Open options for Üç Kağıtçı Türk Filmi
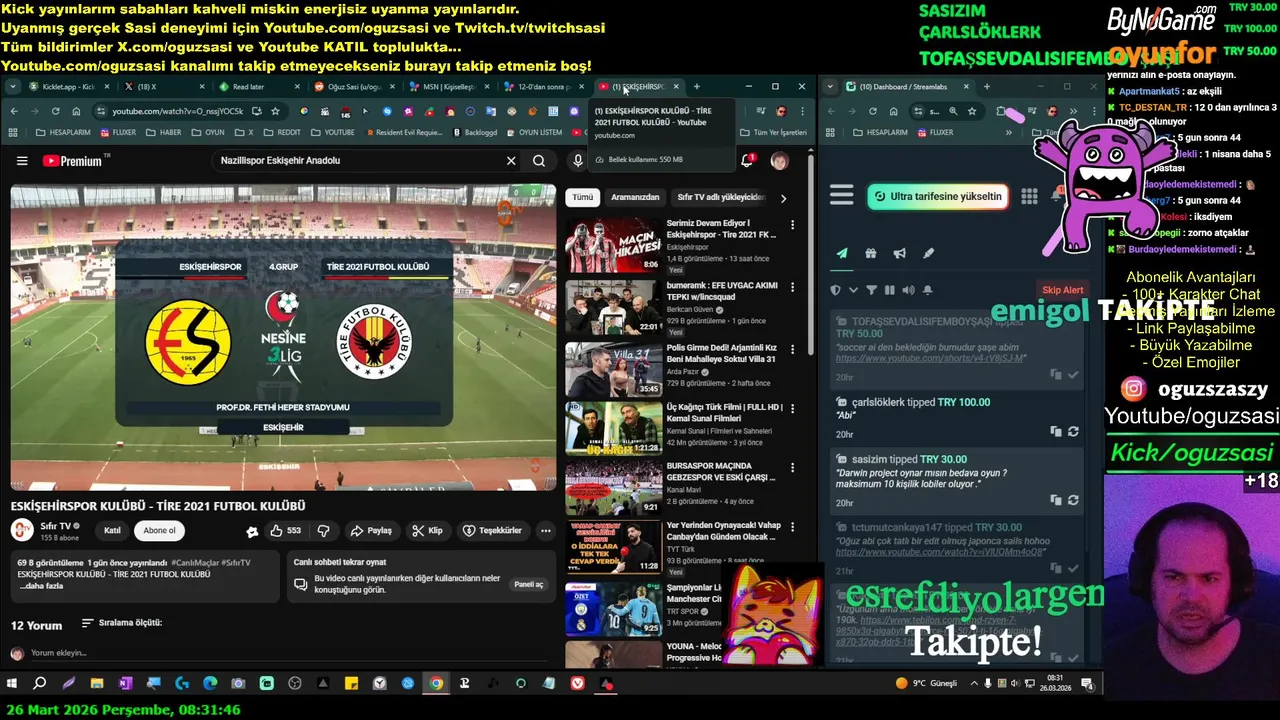Viewport: 1280px width, 720px height. point(792,408)
